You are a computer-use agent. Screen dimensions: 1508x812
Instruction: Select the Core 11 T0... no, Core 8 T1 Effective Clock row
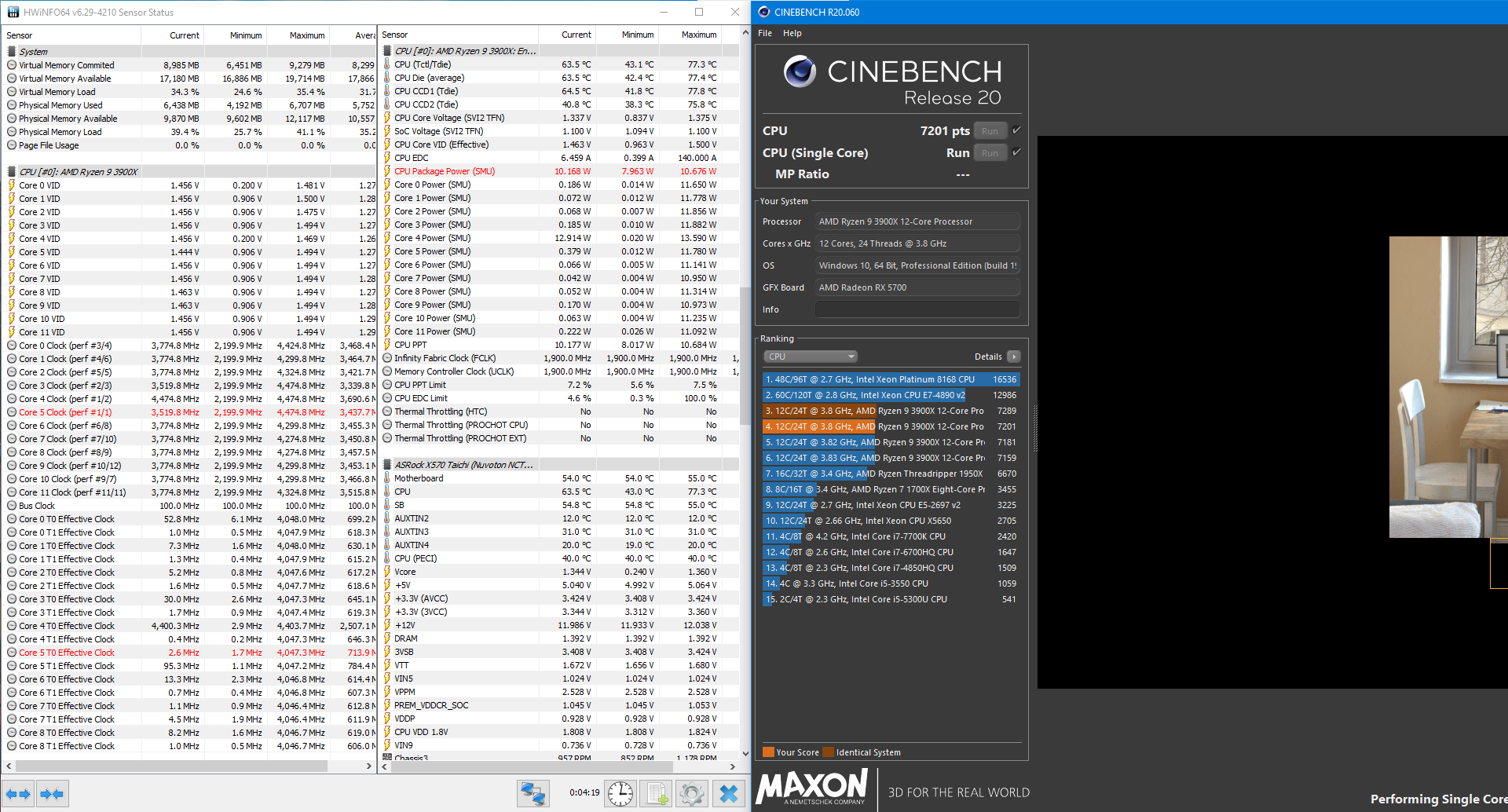(x=190, y=746)
